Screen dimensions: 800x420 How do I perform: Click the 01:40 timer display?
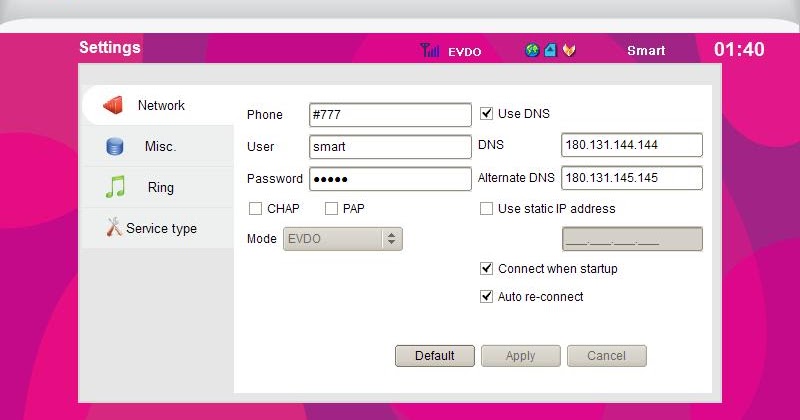[x=739, y=50]
